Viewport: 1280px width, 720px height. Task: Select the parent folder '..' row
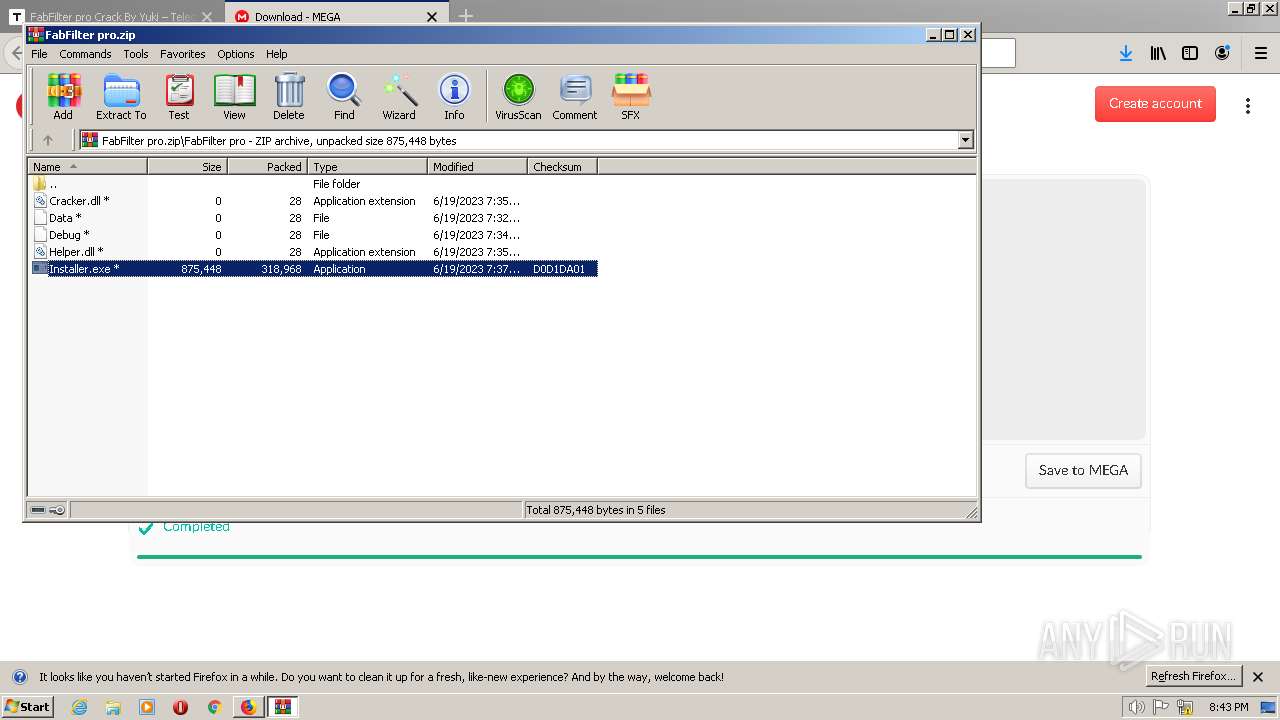point(313,184)
